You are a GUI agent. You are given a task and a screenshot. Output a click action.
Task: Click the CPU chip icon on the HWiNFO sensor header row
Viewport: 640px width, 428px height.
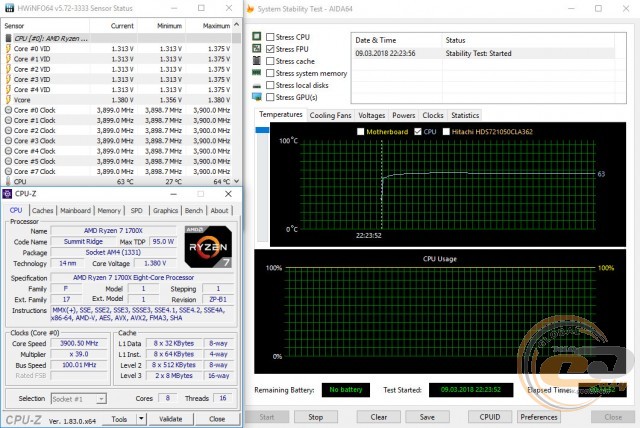8,38
